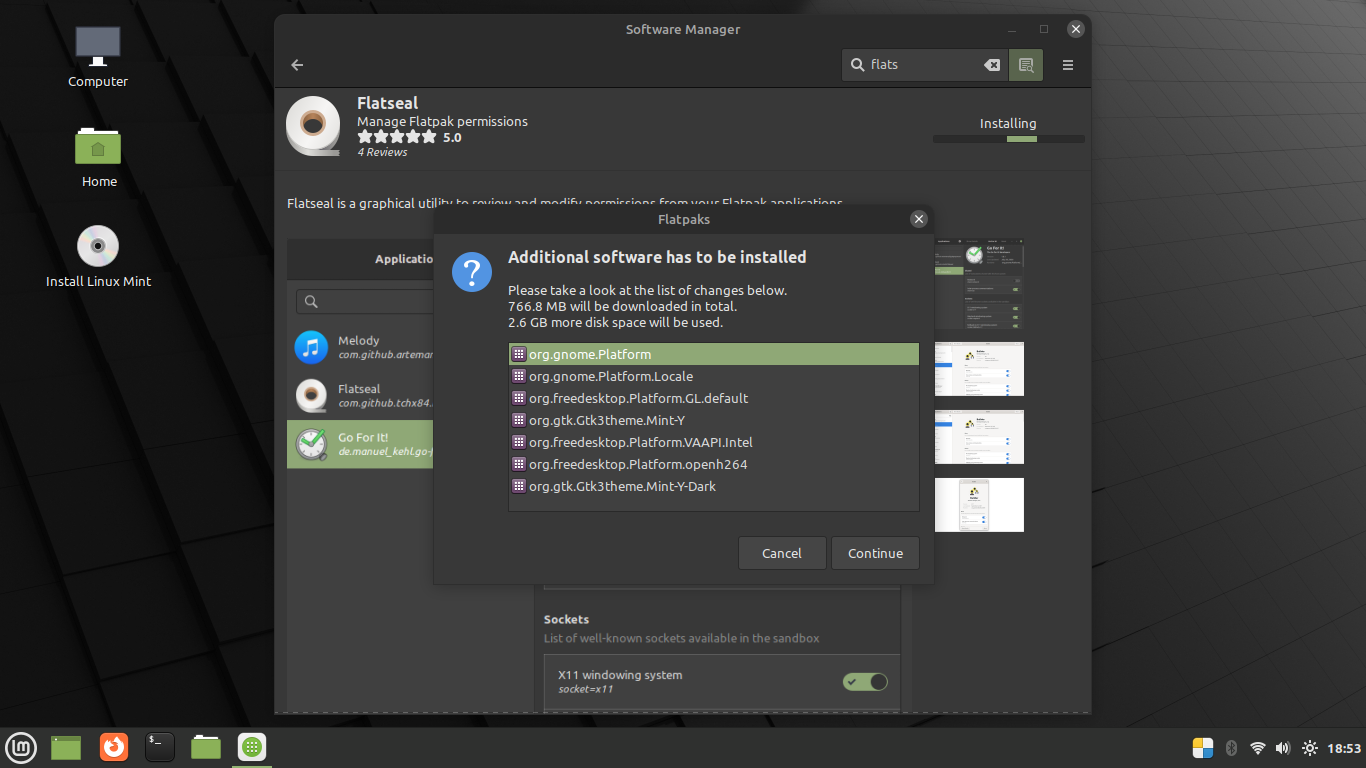Click Continue to install additional software
1366x768 pixels.
coord(875,552)
